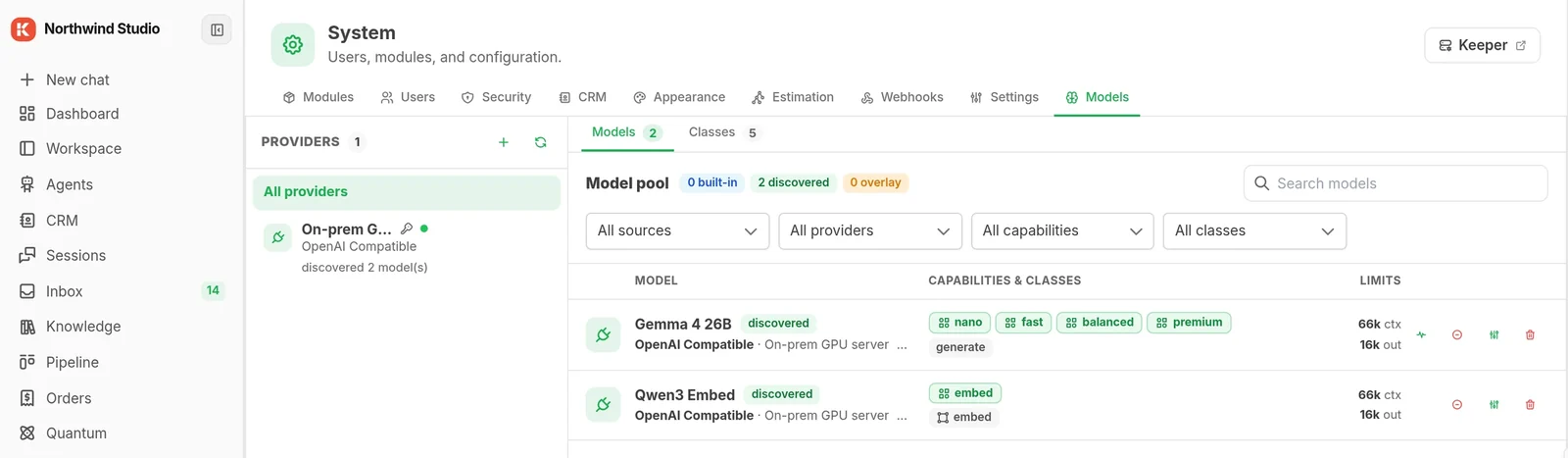The height and width of the screenshot is (458, 1568).
Task: Switch to the Modules tab
Action: (x=318, y=97)
